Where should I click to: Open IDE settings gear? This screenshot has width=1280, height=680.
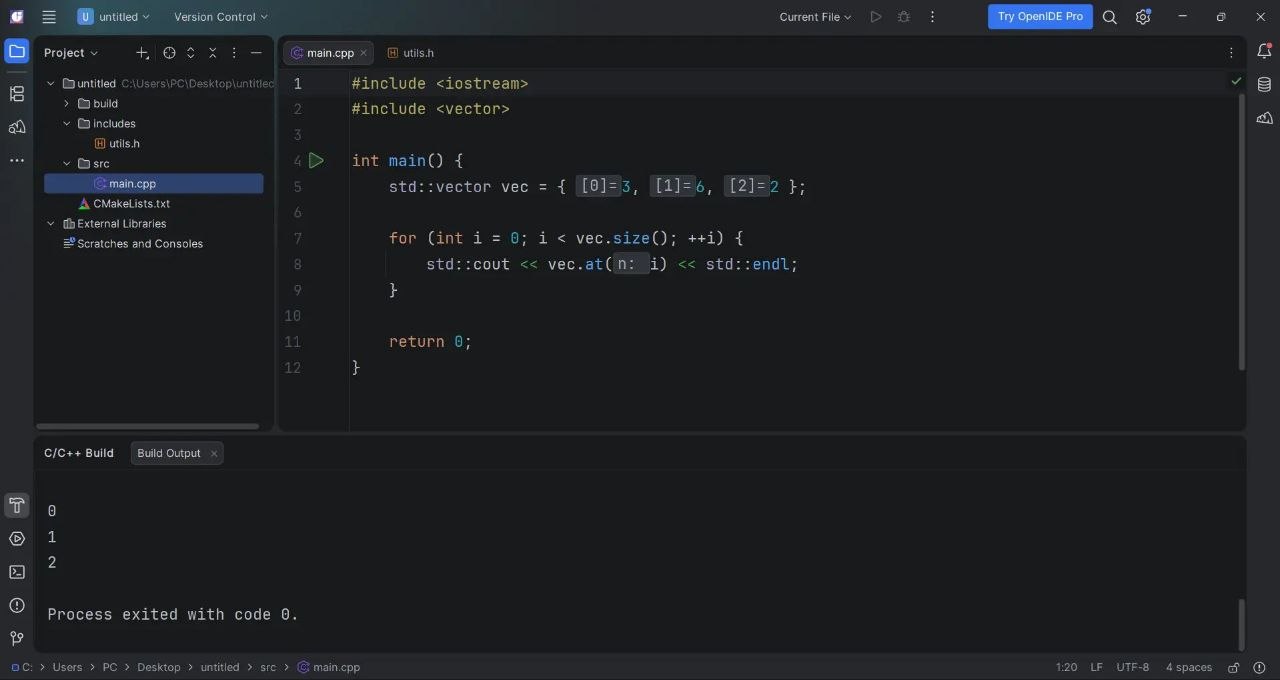coord(1143,17)
